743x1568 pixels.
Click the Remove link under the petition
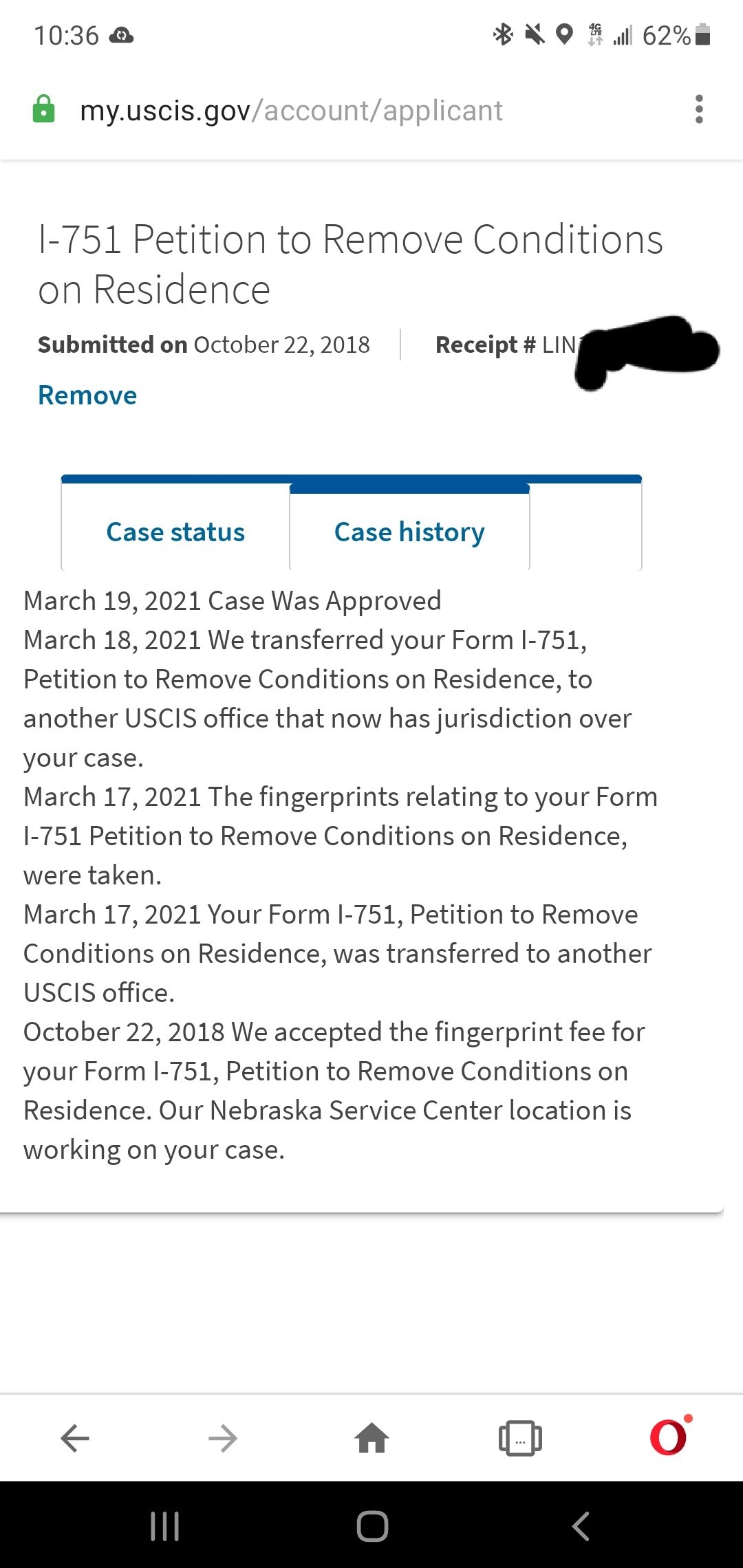pos(87,395)
